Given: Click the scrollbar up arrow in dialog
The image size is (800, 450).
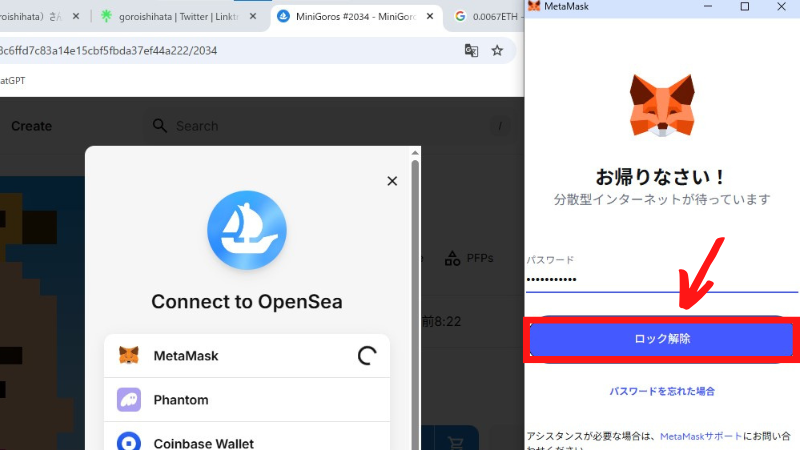Looking at the screenshot, I should [x=415, y=153].
